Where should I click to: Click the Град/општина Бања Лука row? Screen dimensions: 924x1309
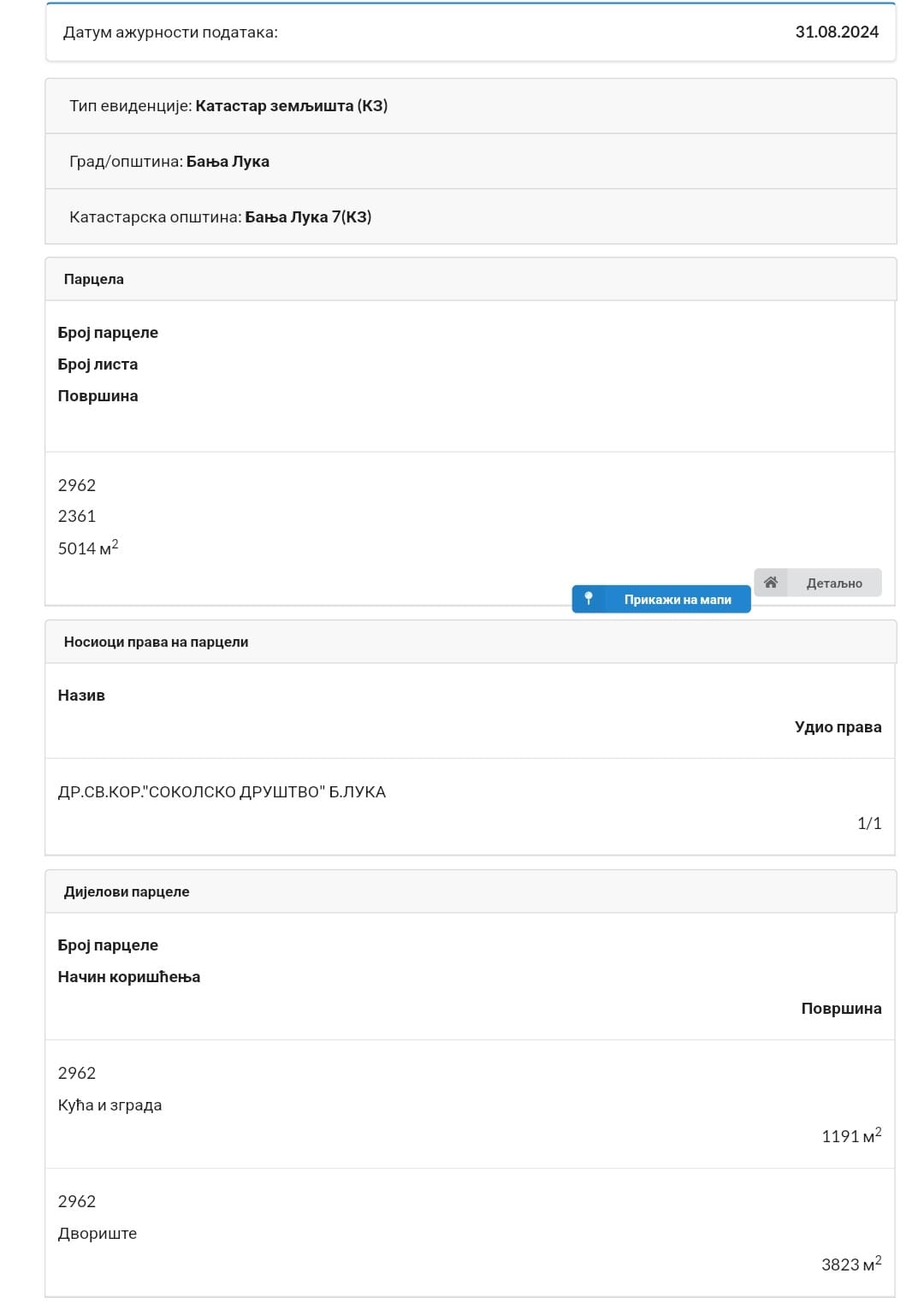(x=471, y=161)
